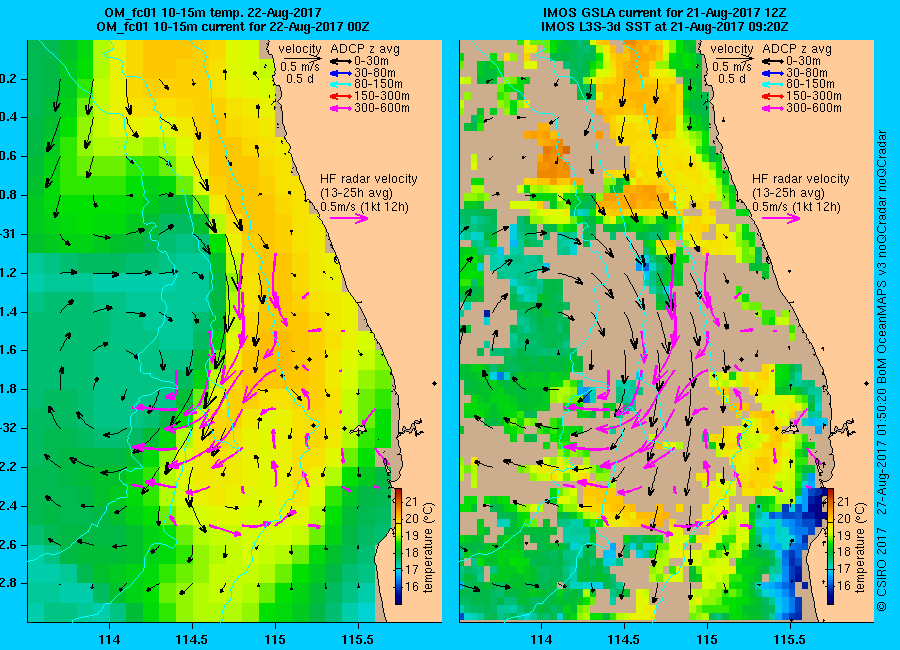
Task: Click the red 150-300m arrow in IMOS legend
Action: click(773, 96)
